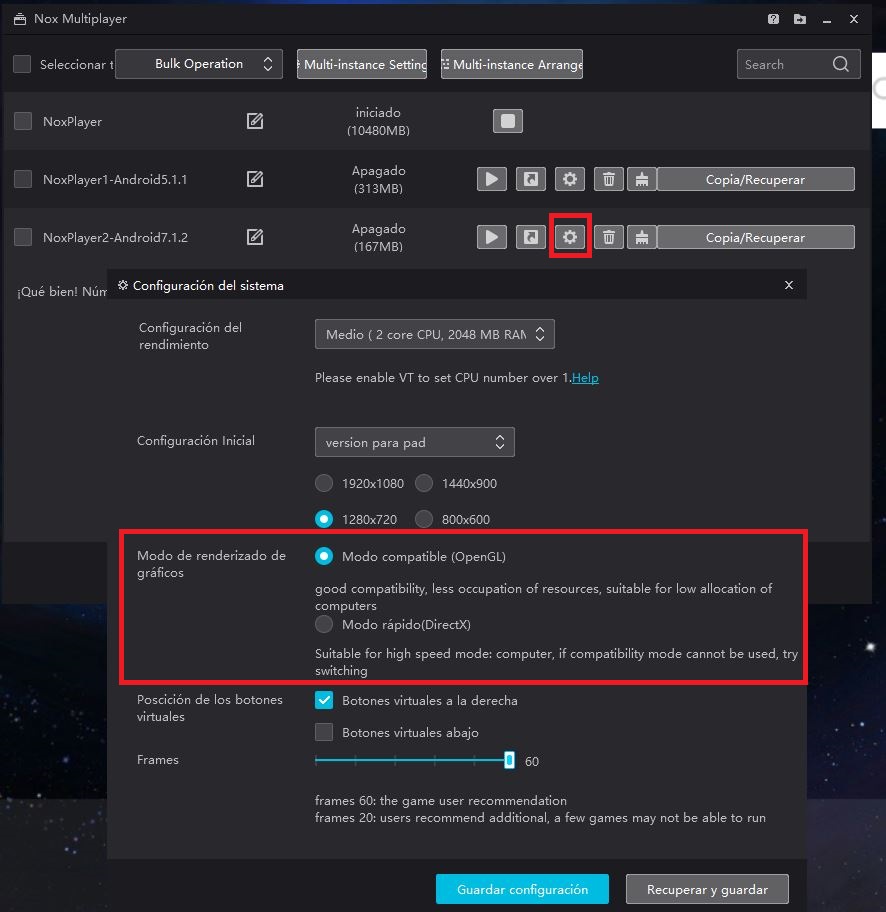The height and width of the screenshot is (912, 886).
Task: Choose the 1440x900 resolution
Action: pos(424,483)
